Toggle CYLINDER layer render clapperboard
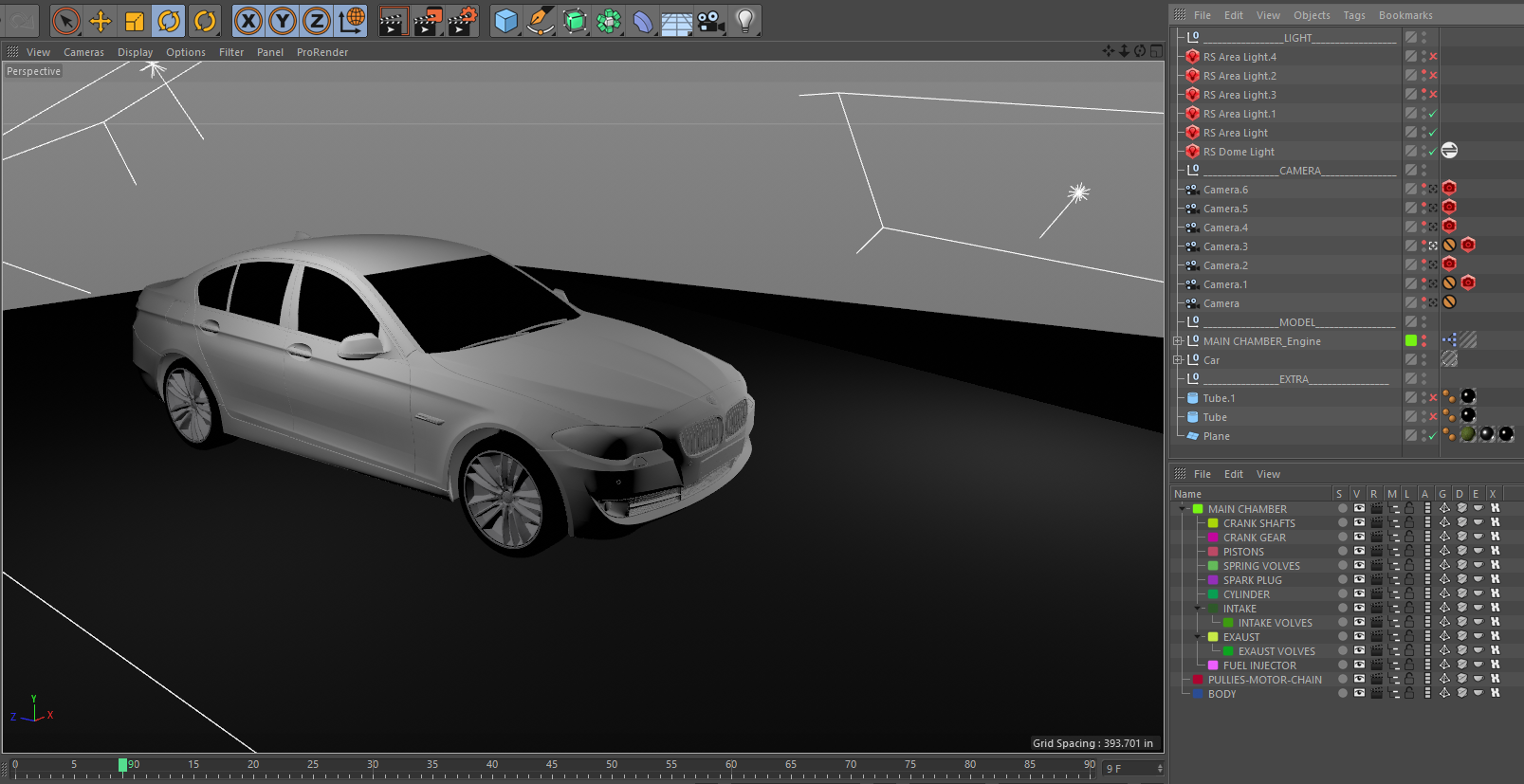Screen dimensions: 1524x784 click(1376, 593)
